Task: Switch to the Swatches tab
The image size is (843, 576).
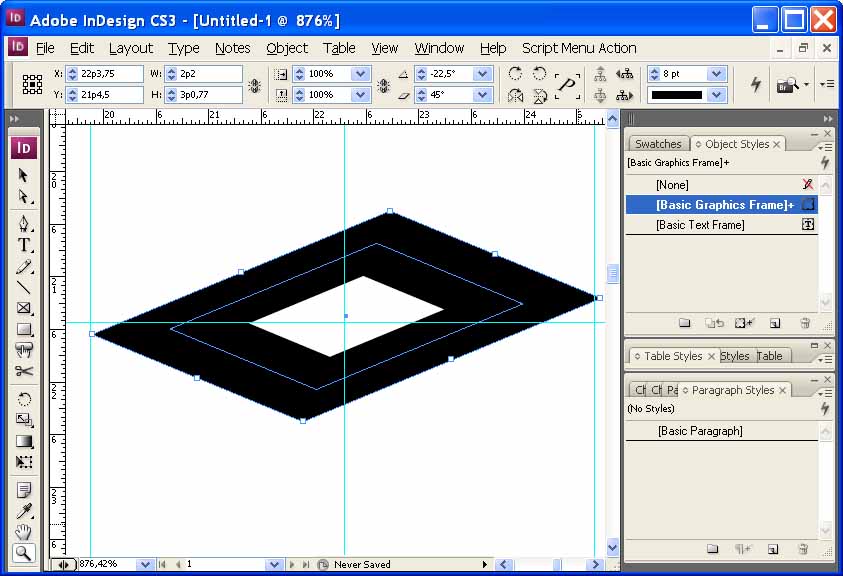Action: pyautogui.click(x=658, y=144)
